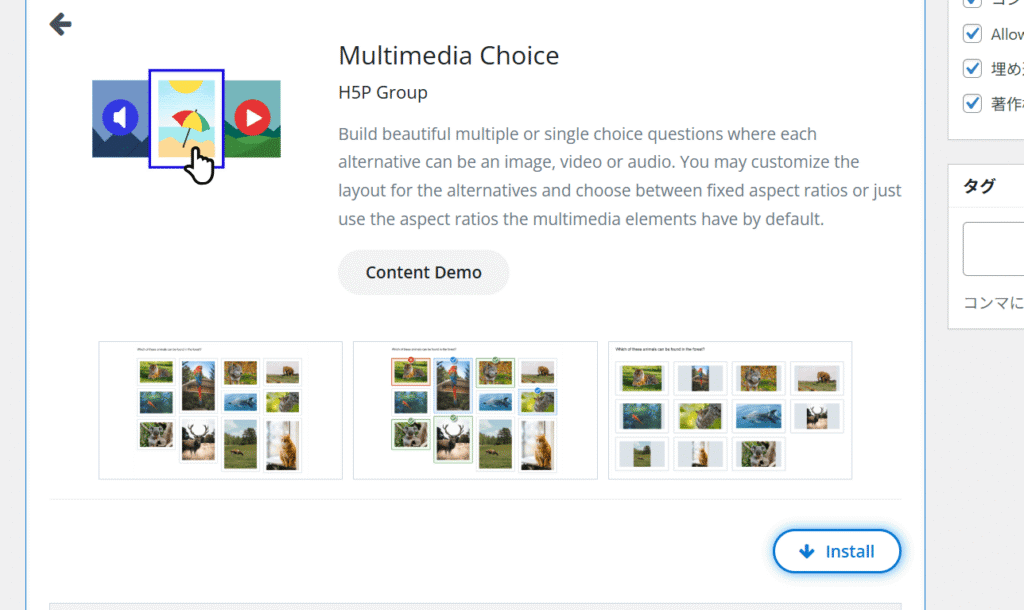The width and height of the screenshot is (1024, 610).
Task: Click the red play video icon
Action: (x=253, y=118)
